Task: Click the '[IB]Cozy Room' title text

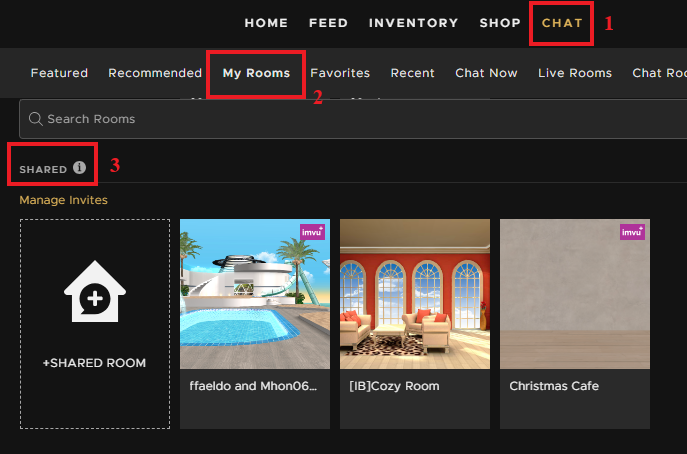Action: (394, 386)
